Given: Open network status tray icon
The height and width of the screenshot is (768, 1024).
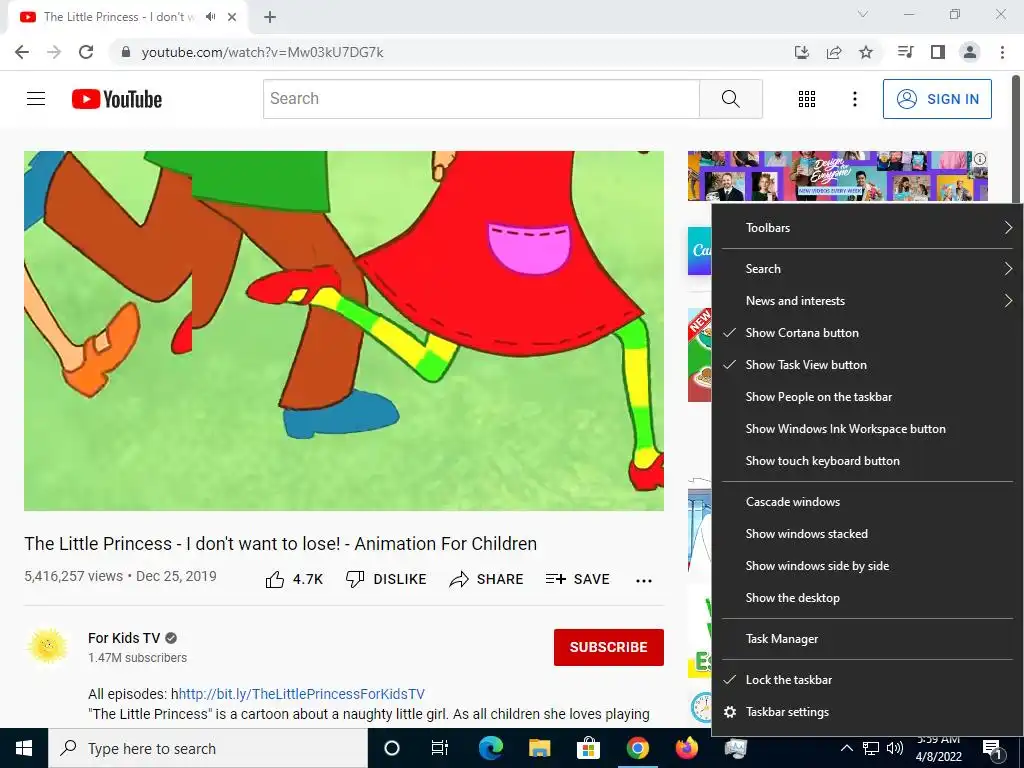Looking at the screenshot, I should point(871,748).
